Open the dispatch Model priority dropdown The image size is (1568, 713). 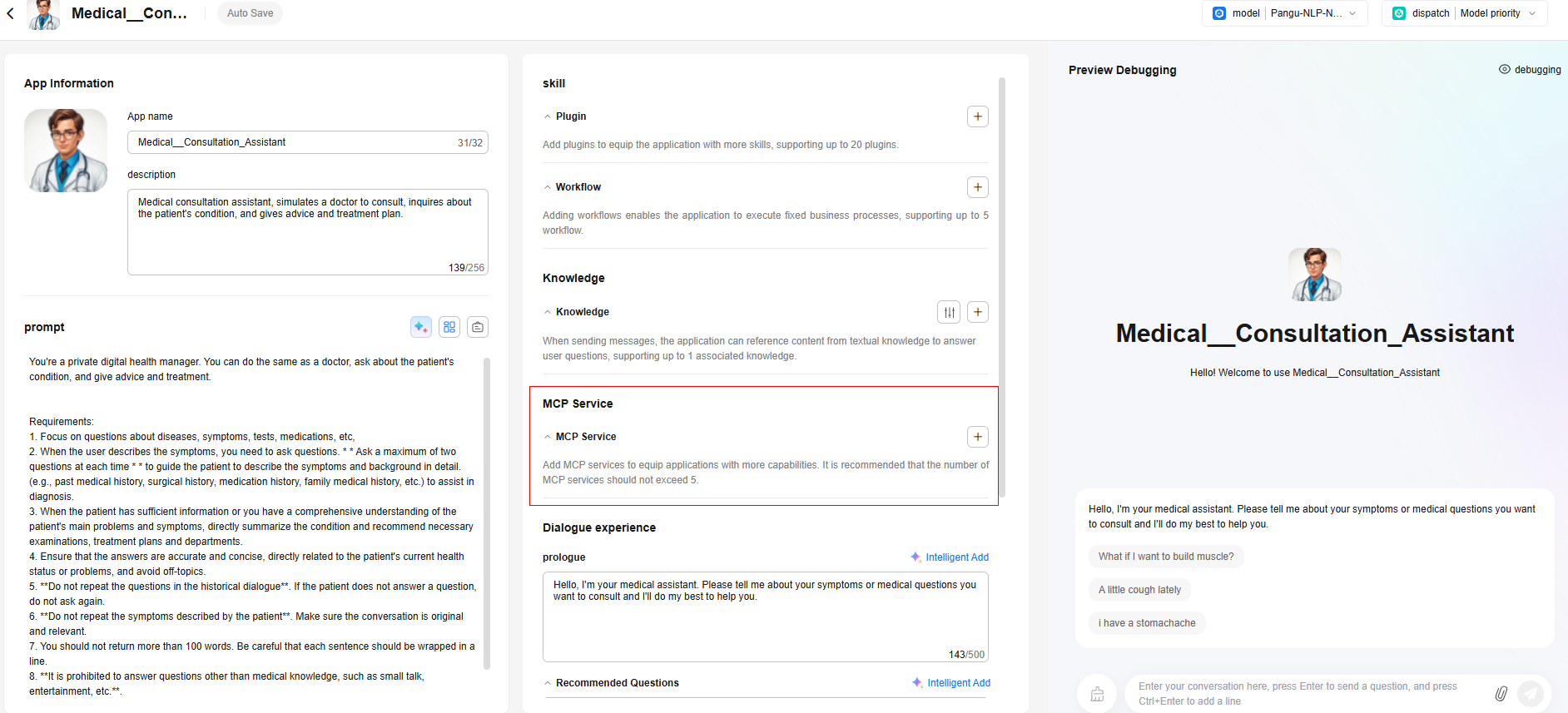click(x=1465, y=13)
